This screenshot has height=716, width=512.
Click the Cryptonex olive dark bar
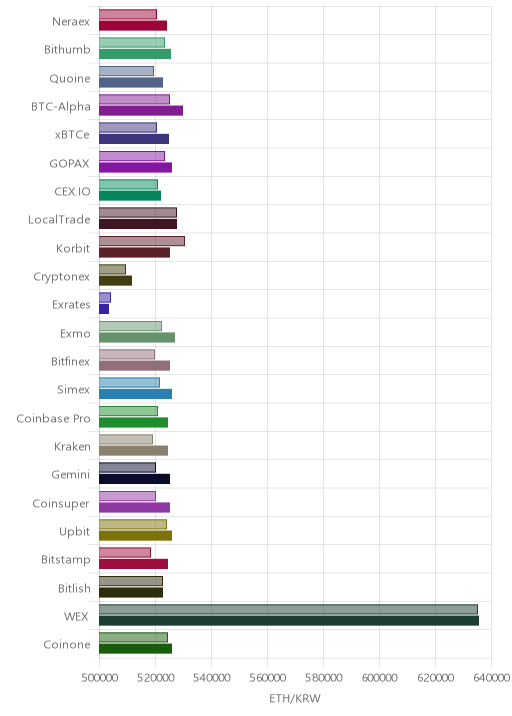pyautogui.click(x=115, y=281)
